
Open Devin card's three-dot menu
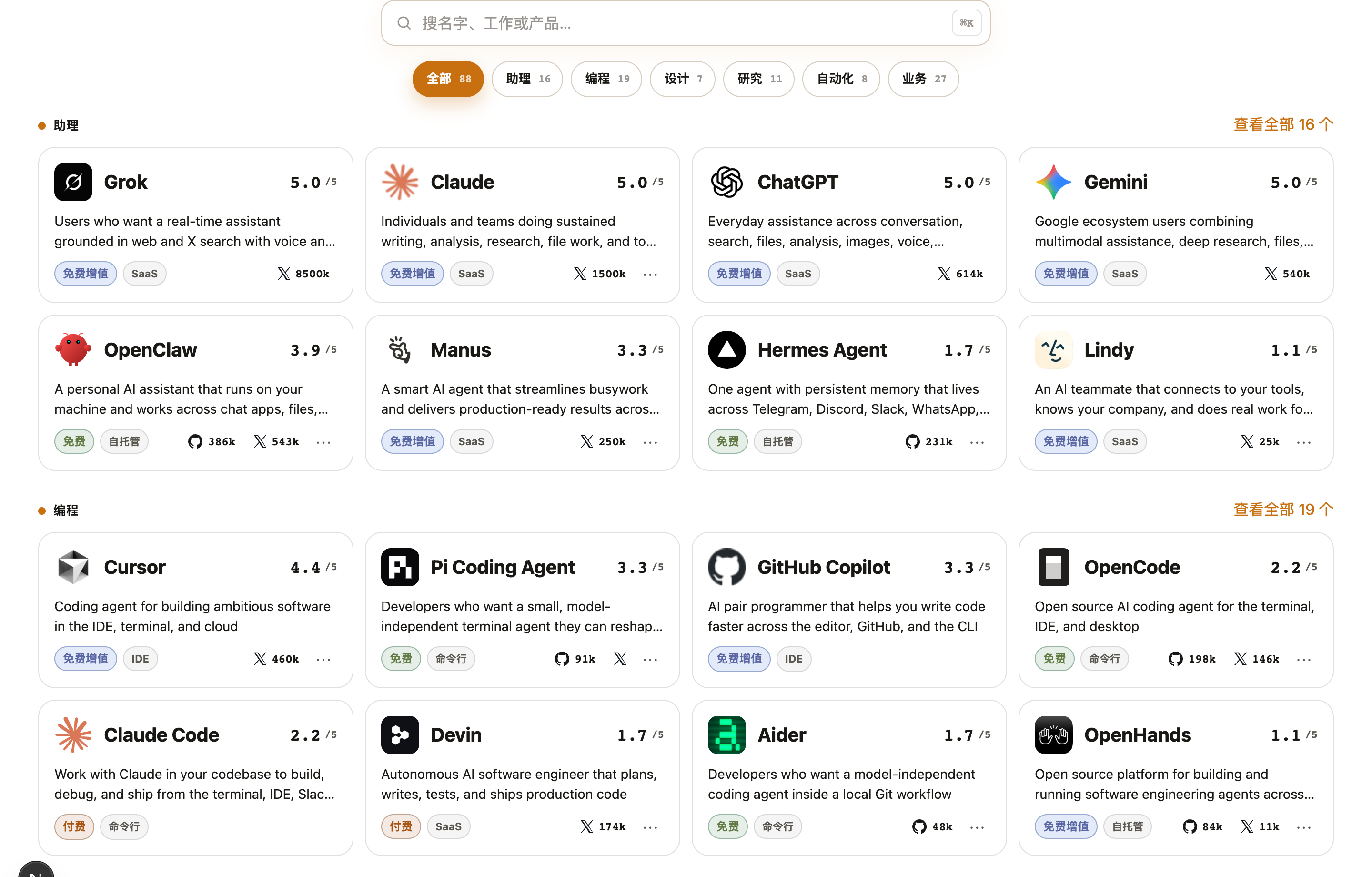650,827
